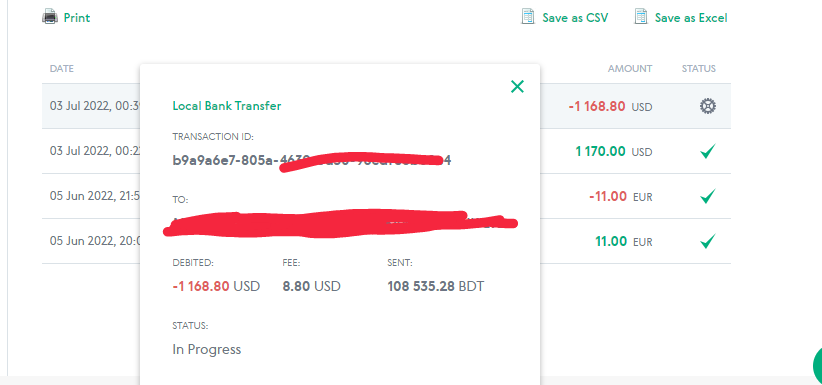This screenshot has width=822, height=385.
Task: Open the Print link
Action: [77, 18]
